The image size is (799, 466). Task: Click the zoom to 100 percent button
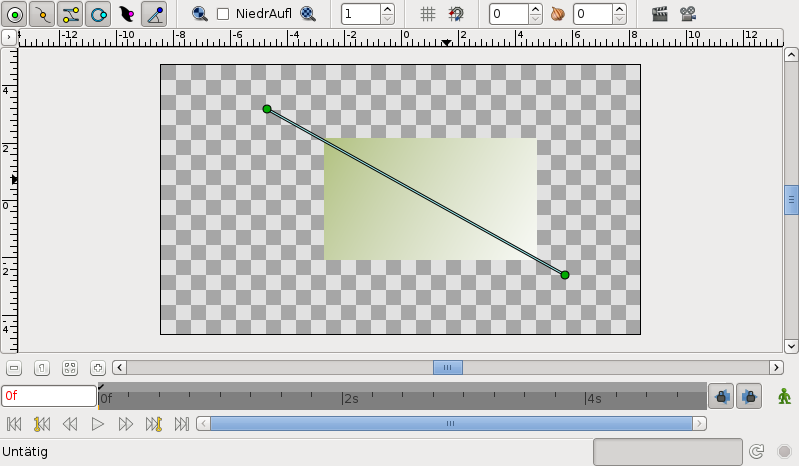tap(42, 368)
